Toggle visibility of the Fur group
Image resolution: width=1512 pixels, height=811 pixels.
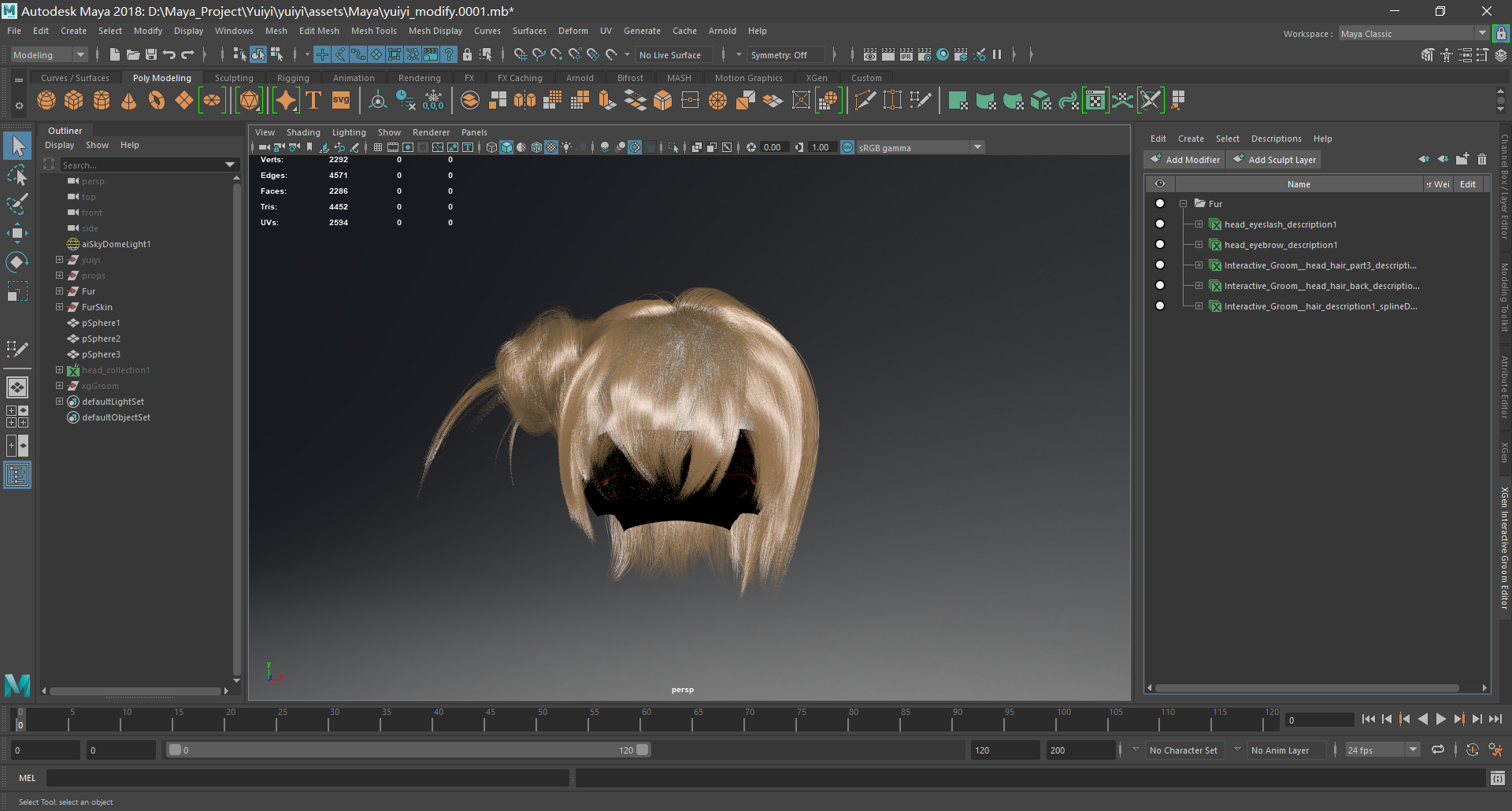pyautogui.click(x=1160, y=203)
